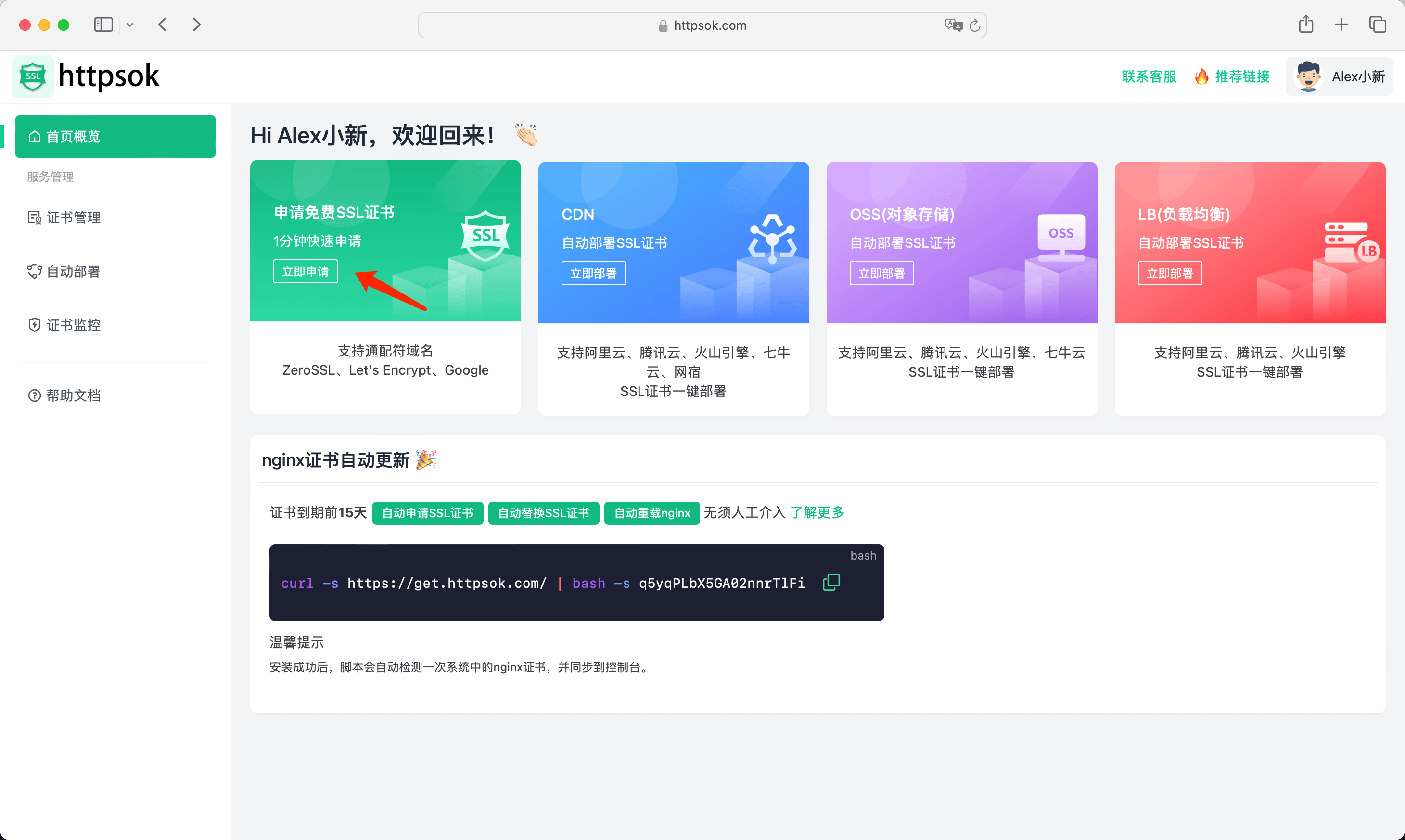Open the 证书监控 section
The width and height of the screenshot is (1405, 840).
pyautogui.click(x=73, y=326)
